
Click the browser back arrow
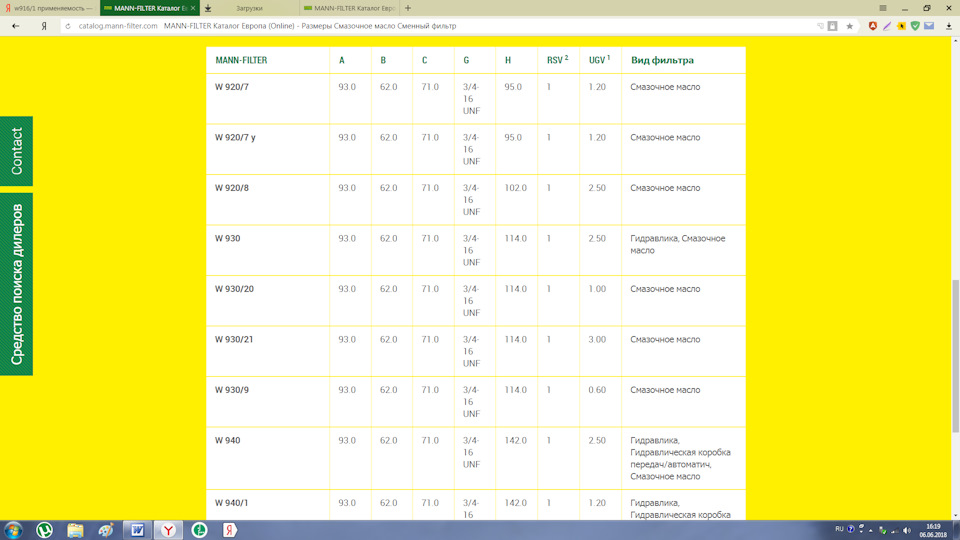[x=15, y=26]
